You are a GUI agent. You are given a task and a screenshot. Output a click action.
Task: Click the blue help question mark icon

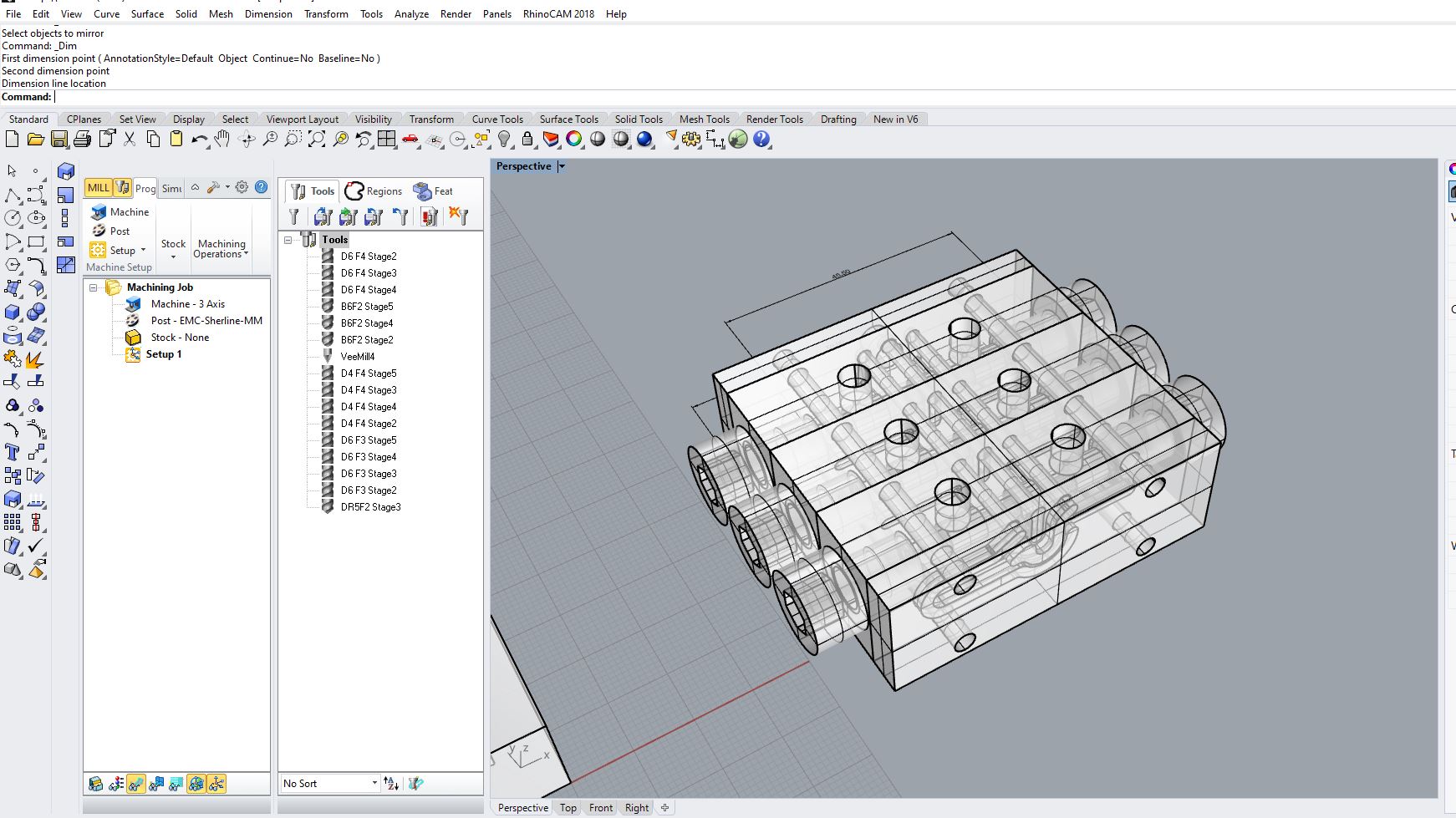[x=761, y=140]
